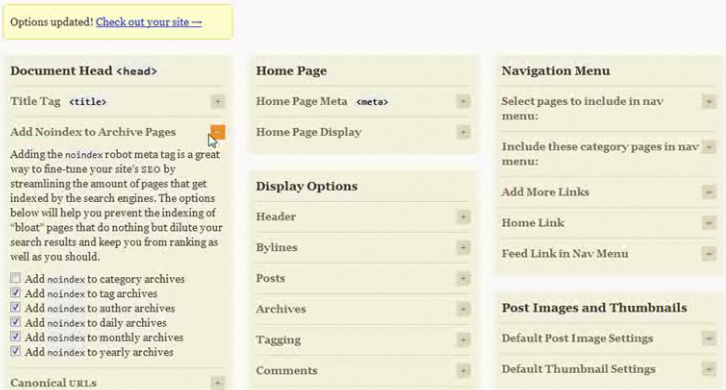Expand Default Post Image Settings

[709, 338]
